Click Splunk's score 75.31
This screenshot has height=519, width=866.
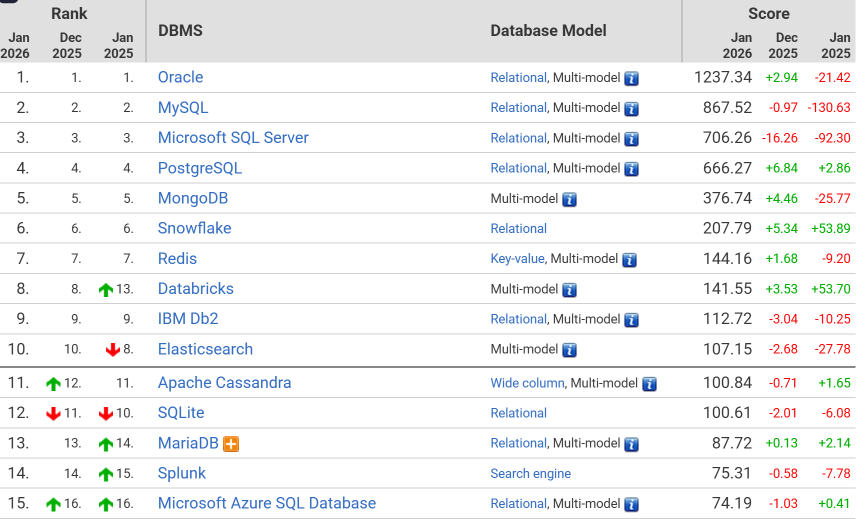click(x=731, y=473)
